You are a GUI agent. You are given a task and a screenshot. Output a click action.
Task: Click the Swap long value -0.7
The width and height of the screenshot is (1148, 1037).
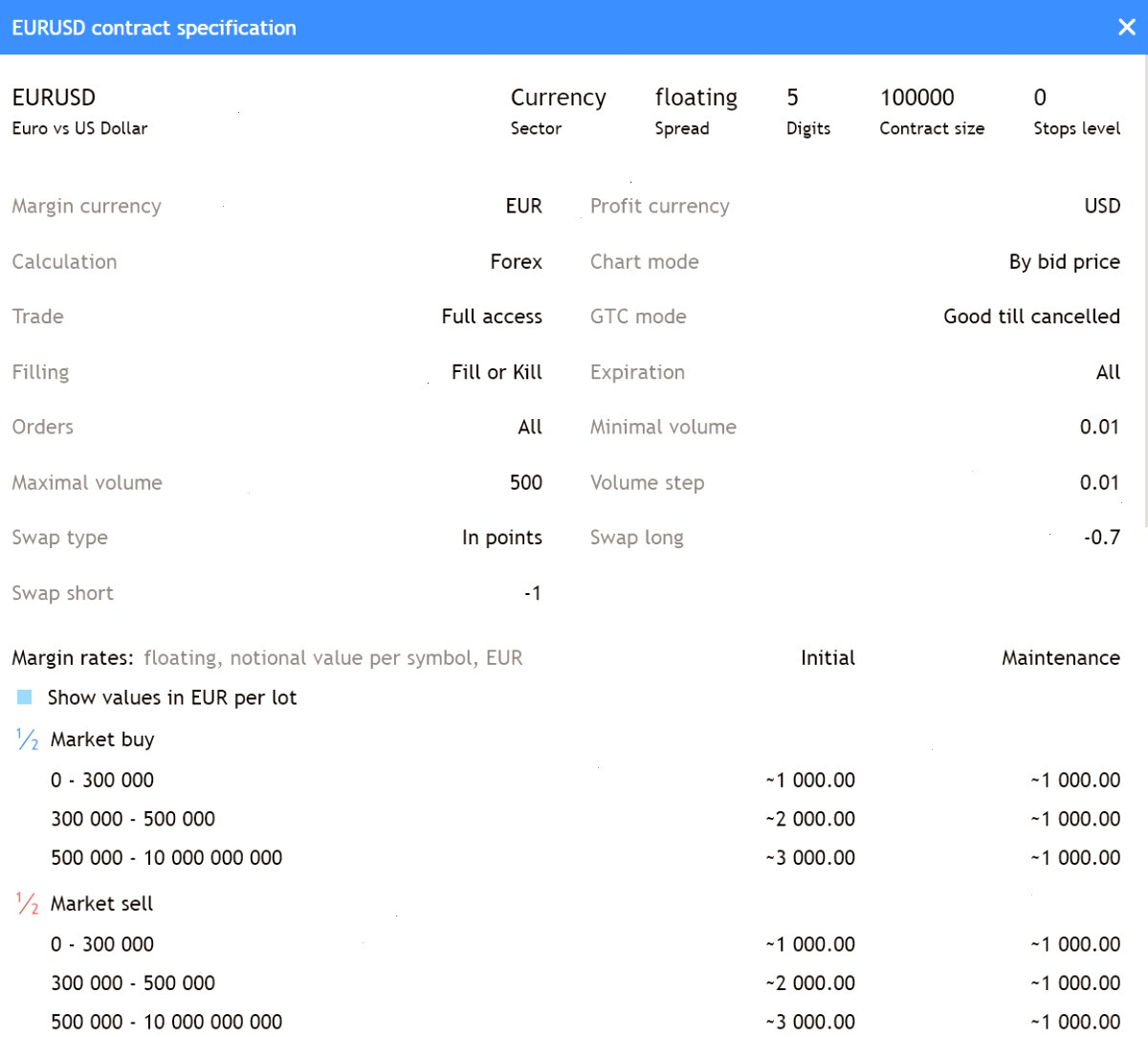tap(1102, 538)
